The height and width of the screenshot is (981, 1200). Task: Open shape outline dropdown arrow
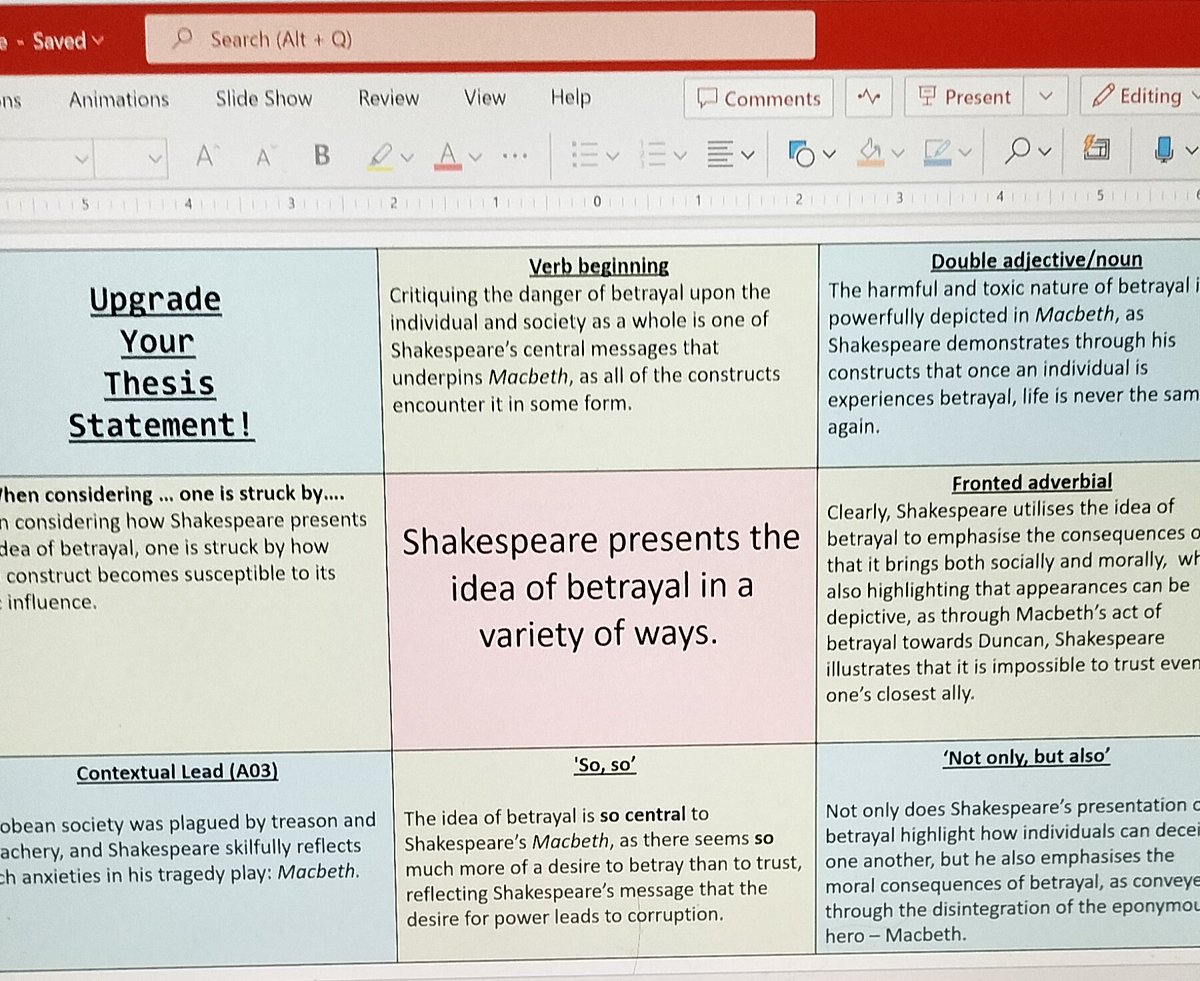[965, 152]
